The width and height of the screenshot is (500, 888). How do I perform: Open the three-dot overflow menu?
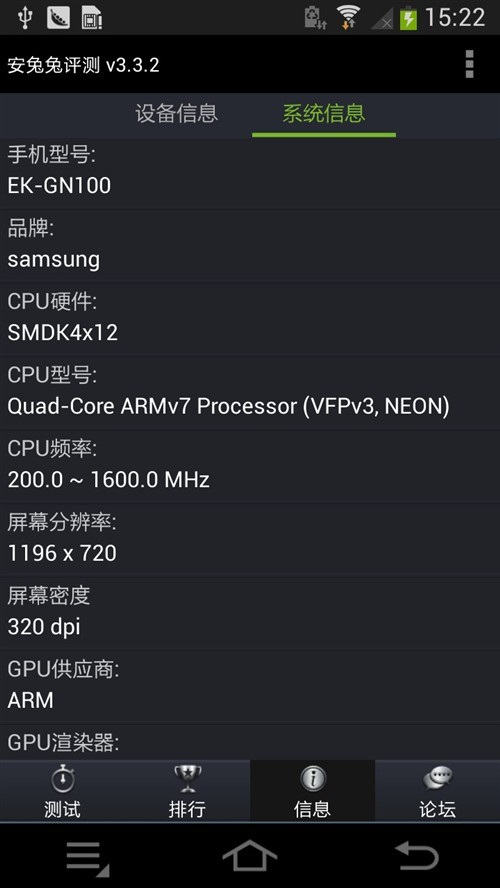tap(469, 64)
